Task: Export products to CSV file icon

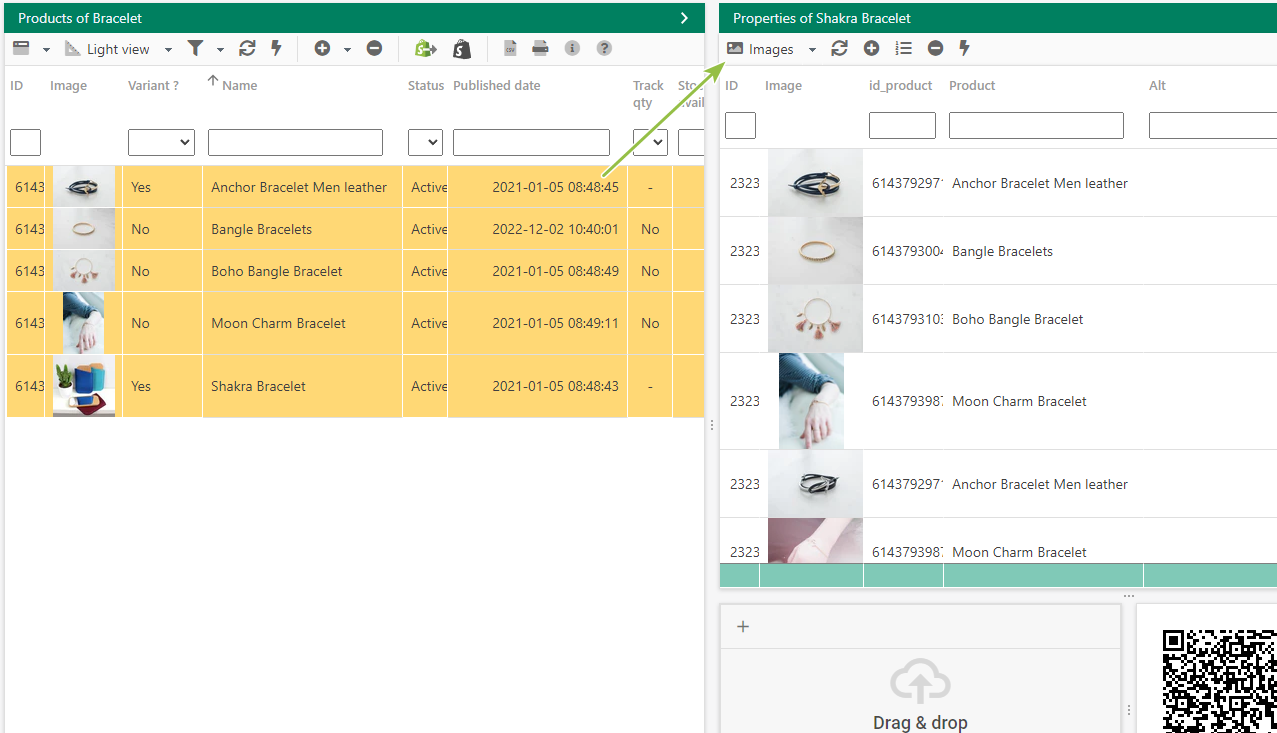Action: (x=510, y=48)
